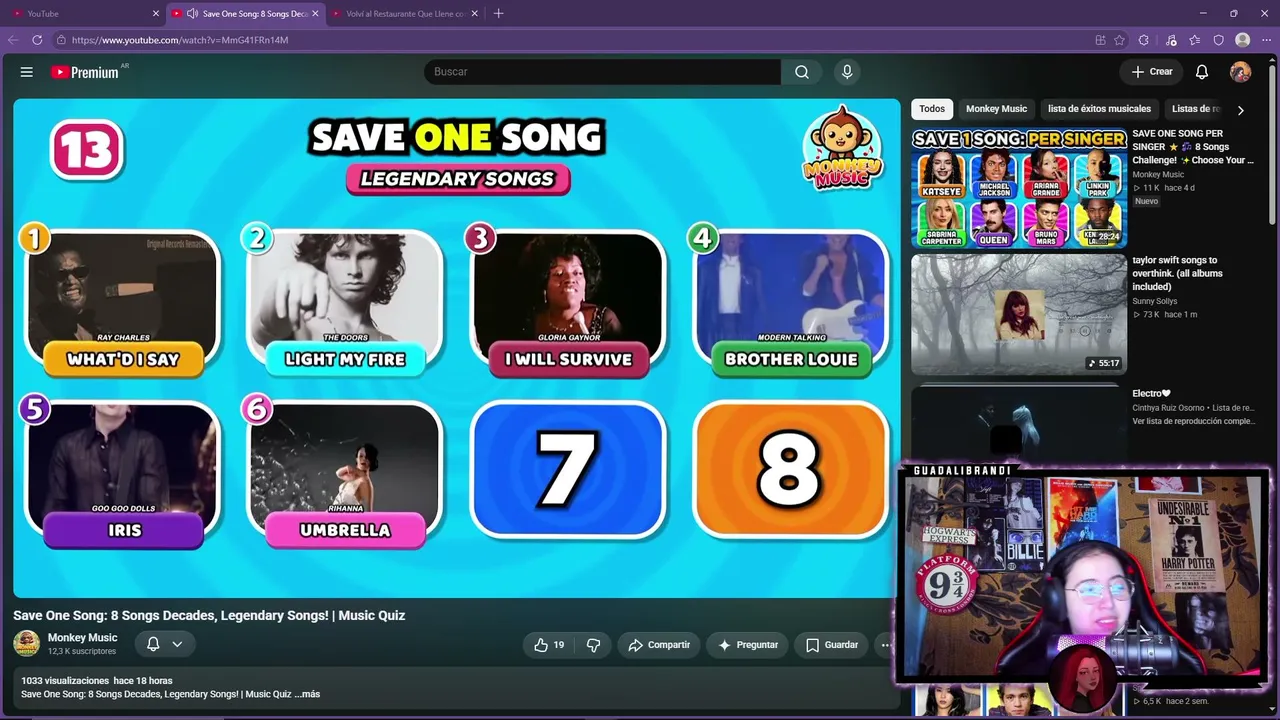Open browser extensions icon

pyautogui.click(x=1144, y=40)
